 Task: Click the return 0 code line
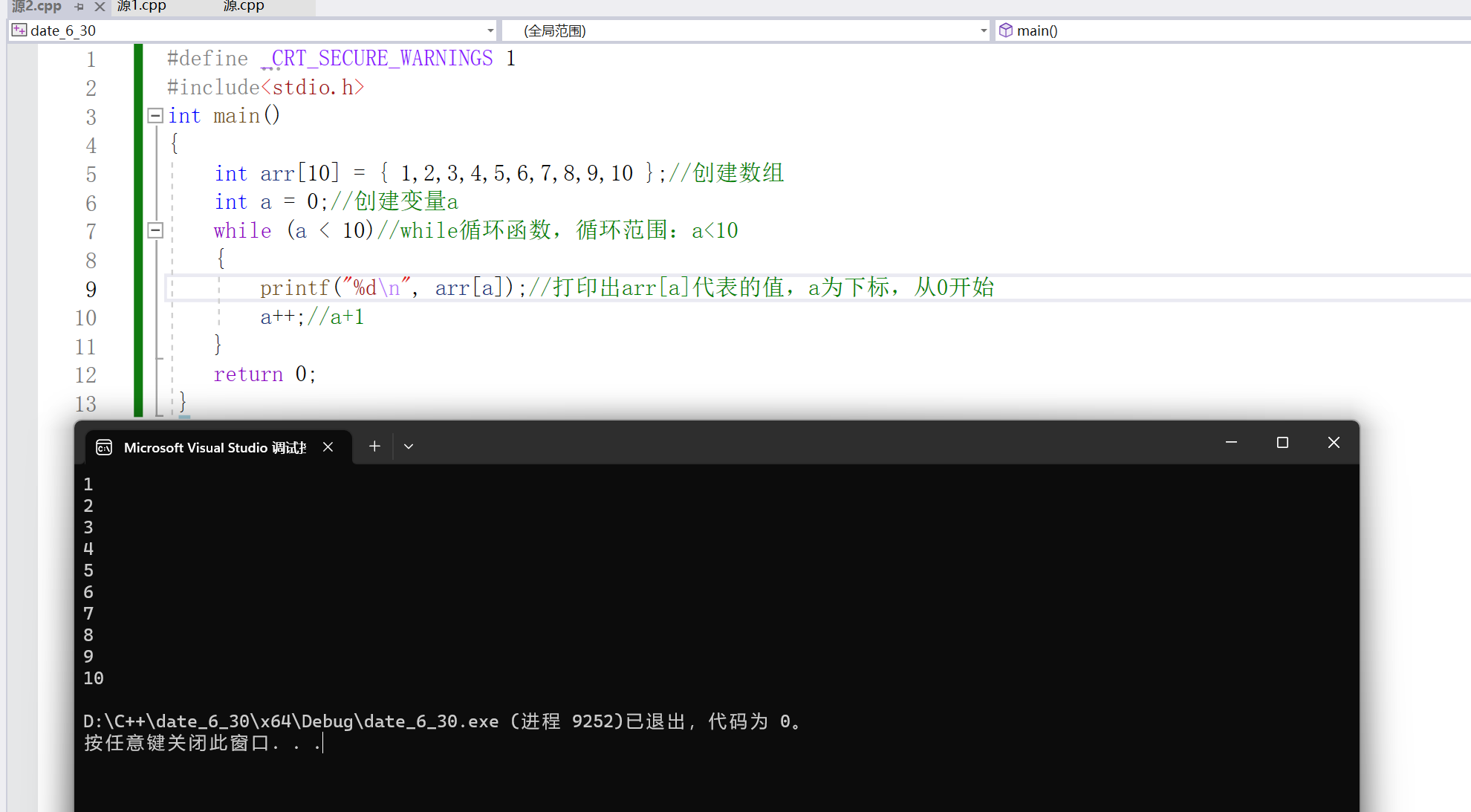click(x=264, y=374)
